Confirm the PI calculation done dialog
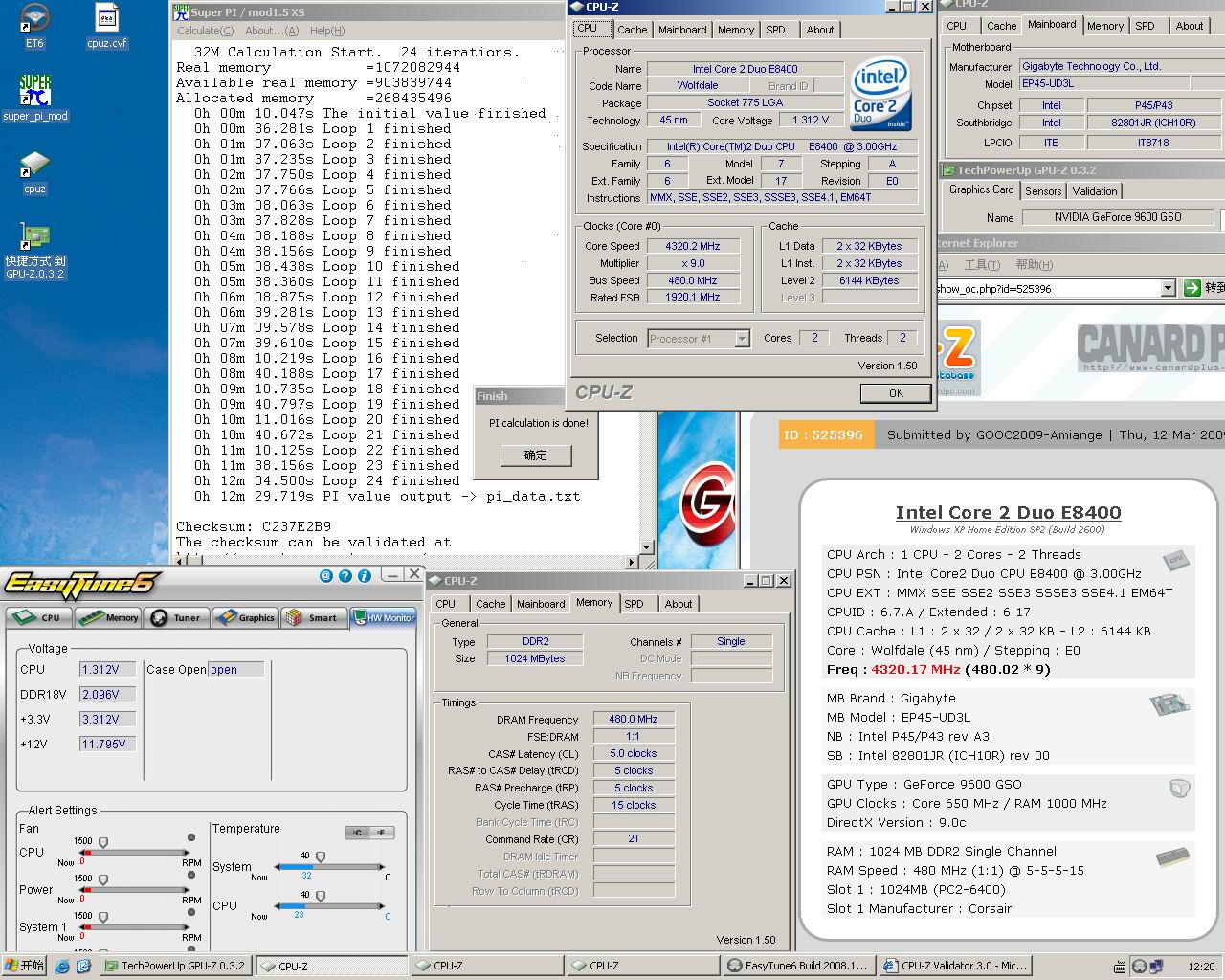Viewport: 1225px width, 980px height. 536,456
